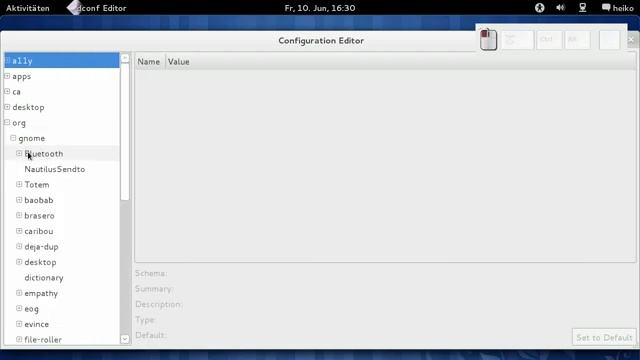Select the caribou entry label
The image size is (640, 360).
pyautogui.click(x=39, y=231)
